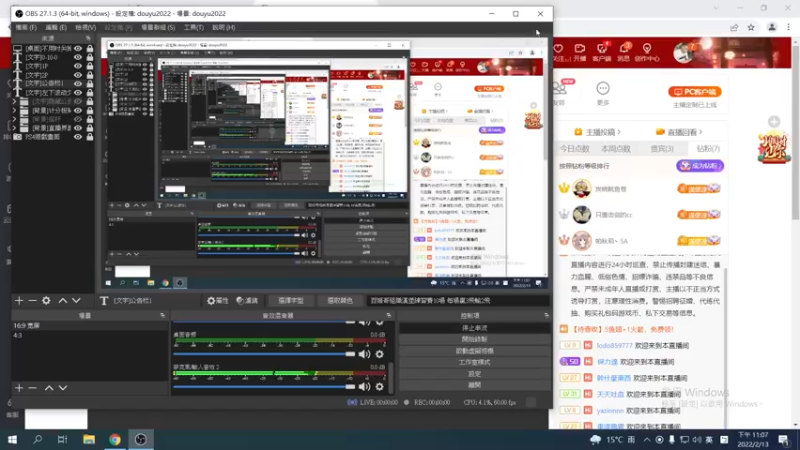Click the 停止串流 button

(474, 328)
